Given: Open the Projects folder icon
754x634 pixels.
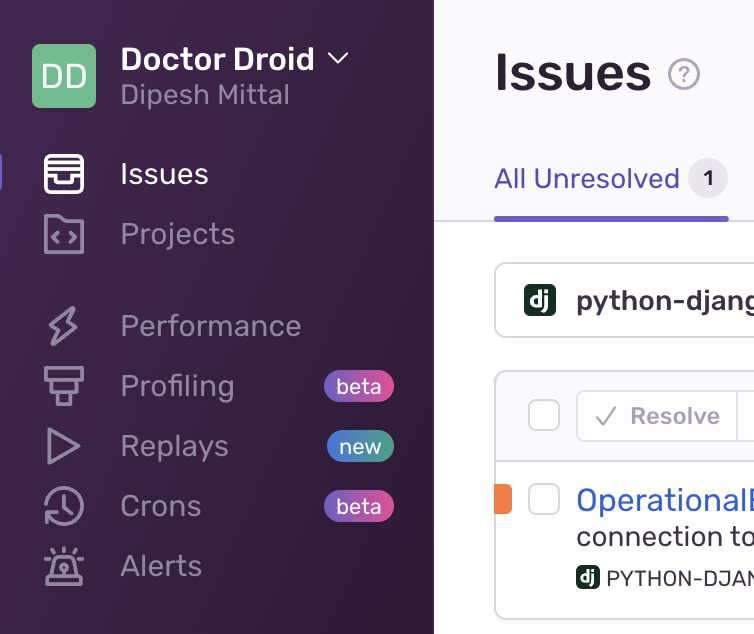Looking at the screenshot, I should [x=64, y=234].
